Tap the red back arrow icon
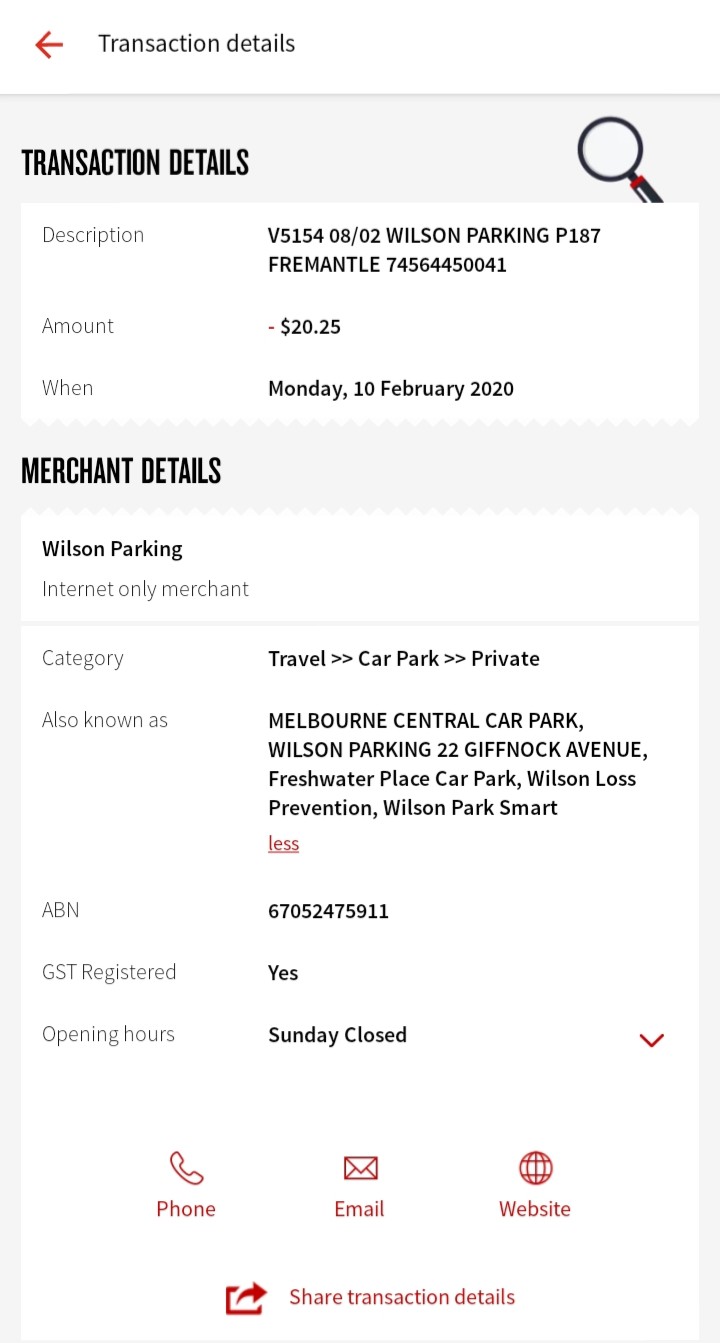 click(x=49, y=44)
